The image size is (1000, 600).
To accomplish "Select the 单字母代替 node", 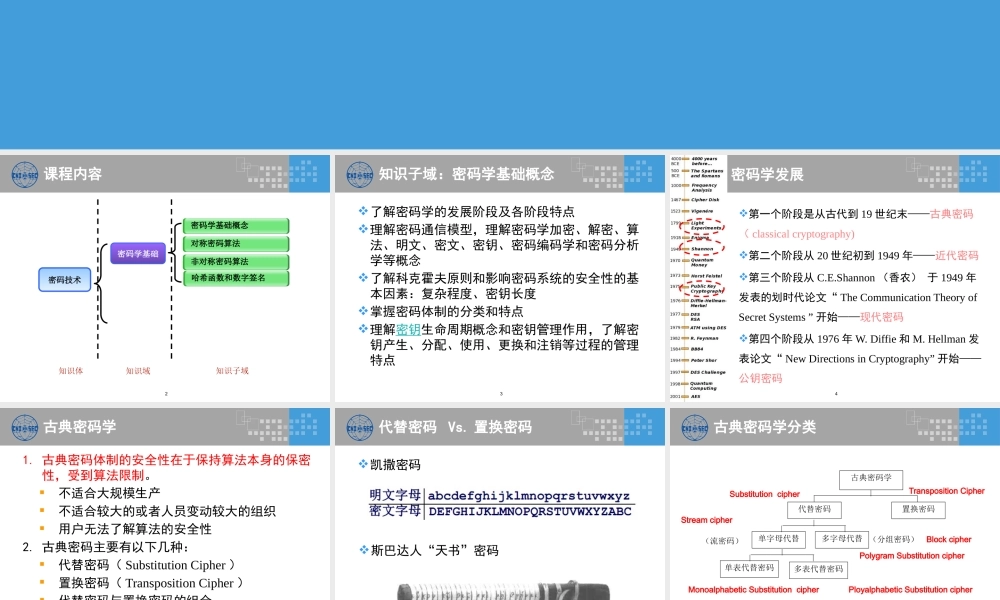I will point(779,539).
